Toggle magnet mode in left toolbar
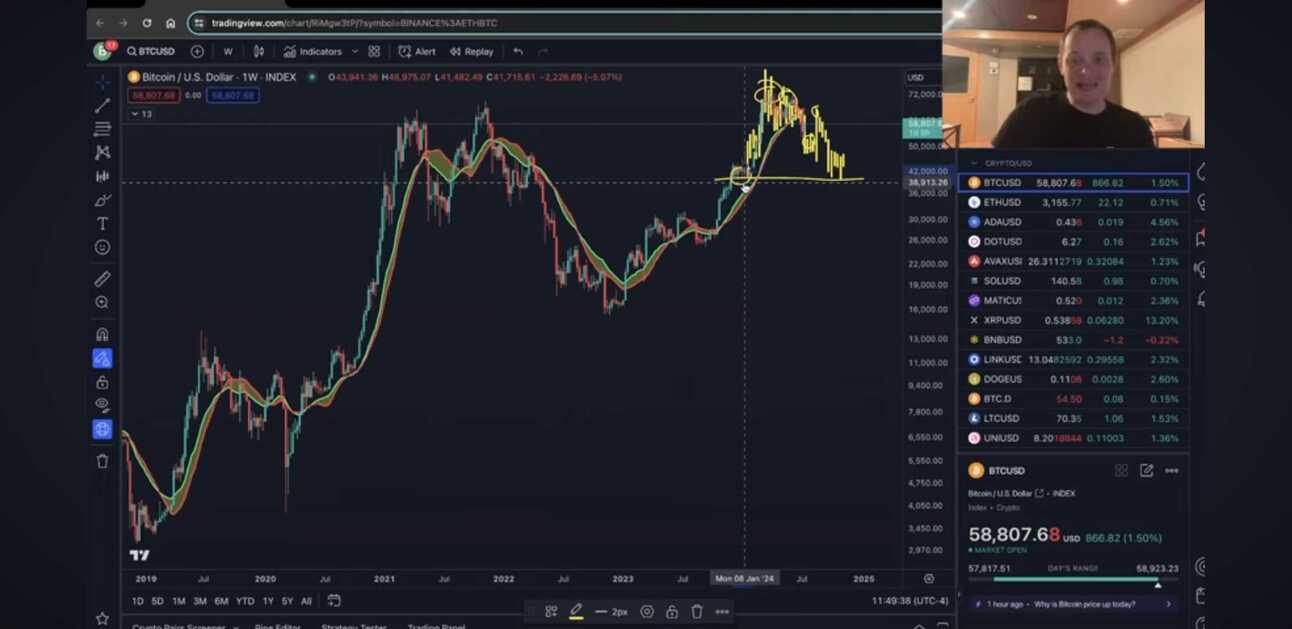The height and width of the screenshot is (629, 1292). (x=102, y=334)
